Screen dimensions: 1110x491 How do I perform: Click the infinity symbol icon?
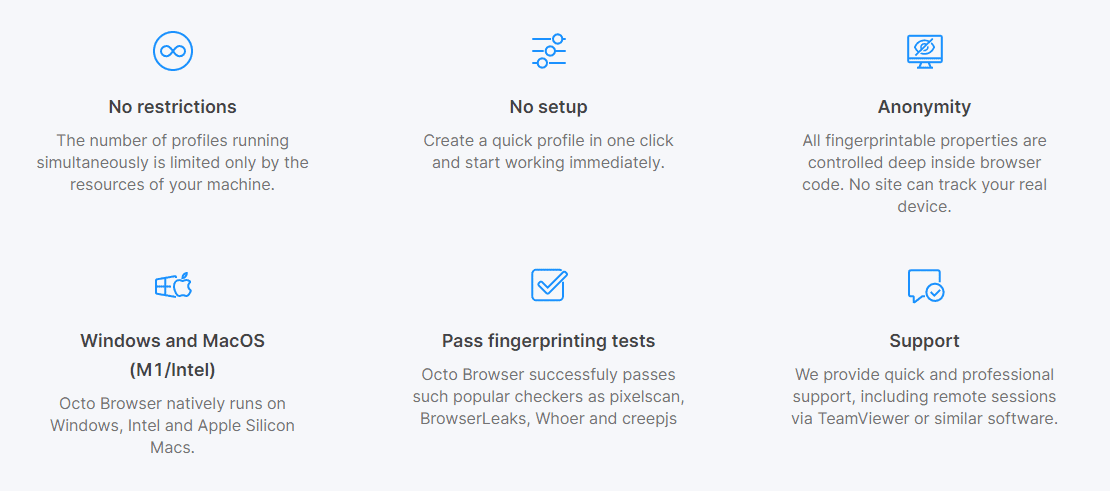point(173,50)
